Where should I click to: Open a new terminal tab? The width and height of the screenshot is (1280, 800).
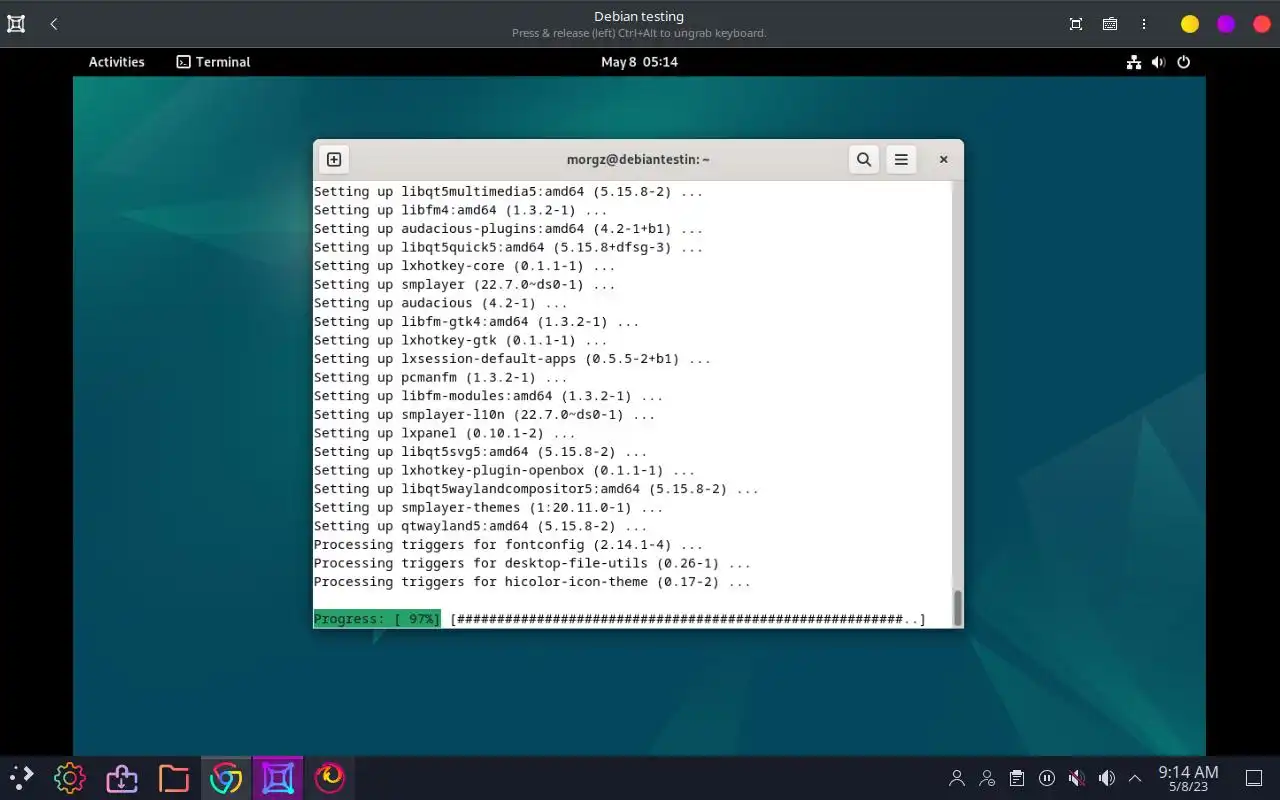coord(334,159)
